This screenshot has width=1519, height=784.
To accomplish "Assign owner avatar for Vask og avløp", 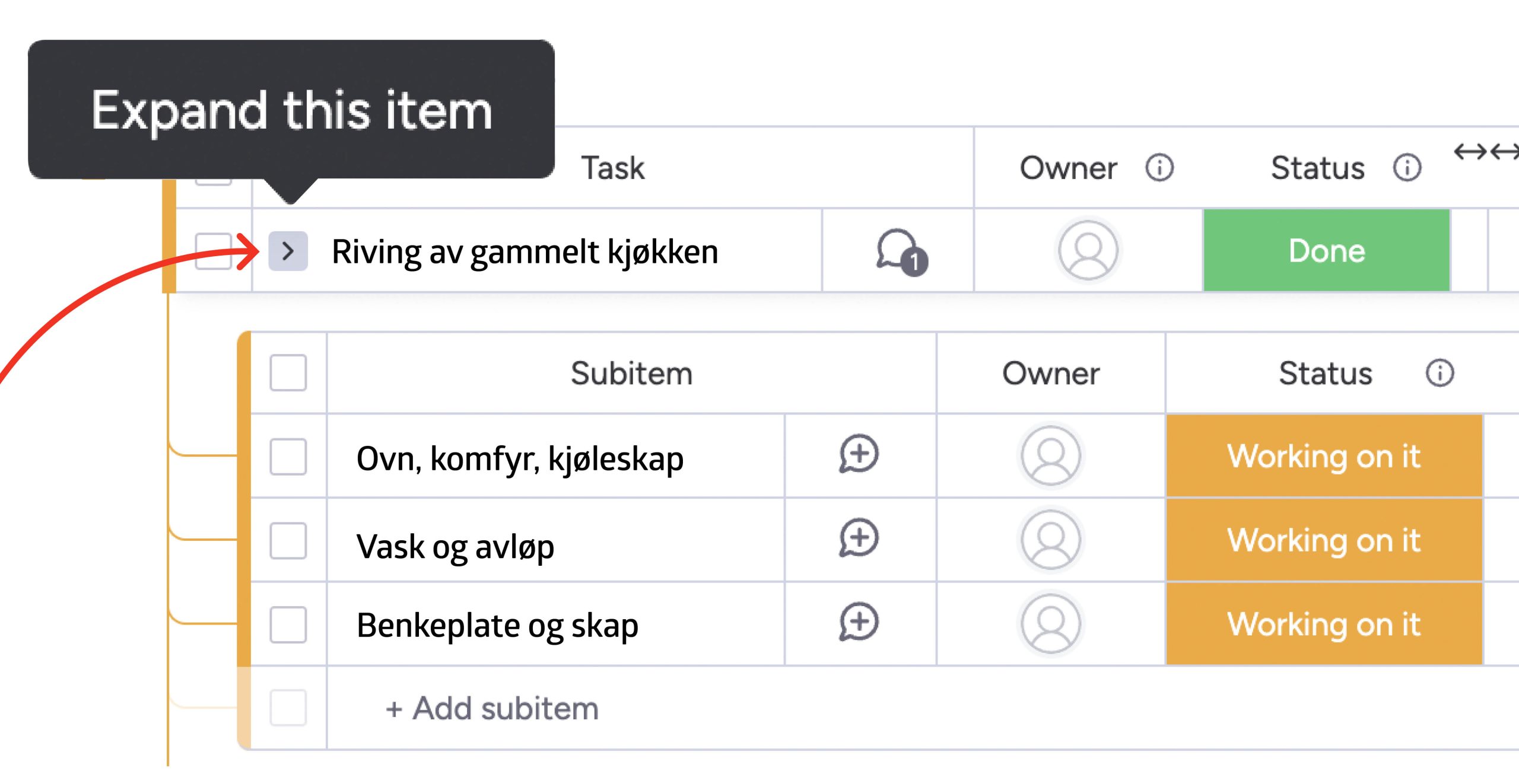I will point(1050,540).
